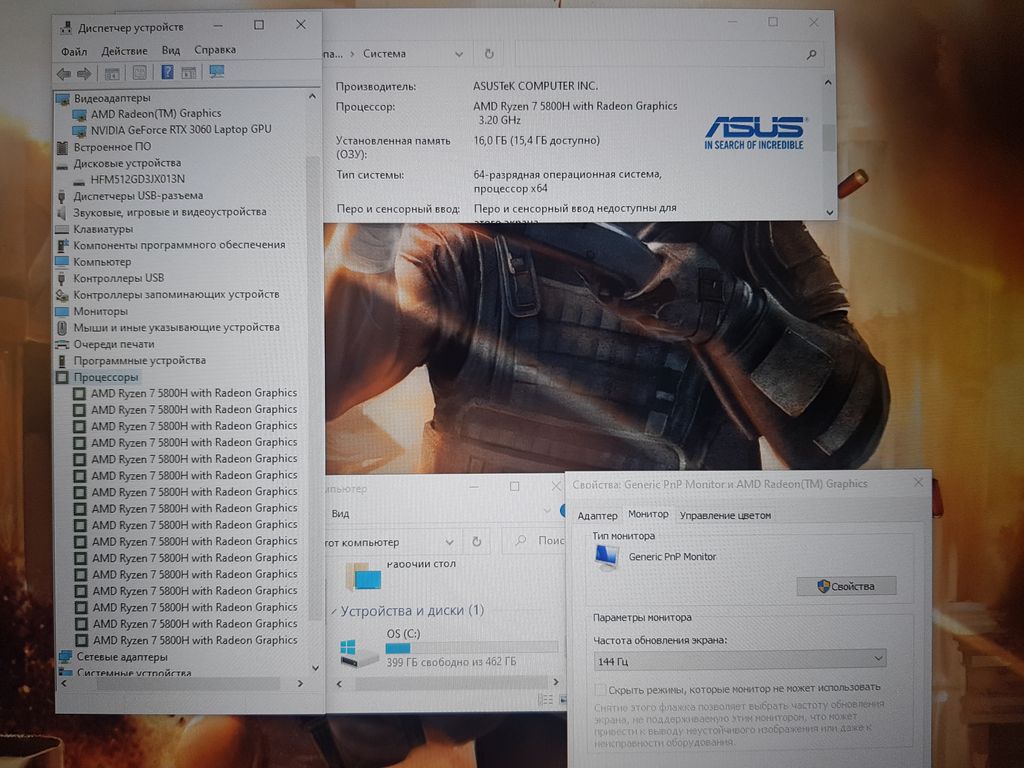1024x768 pixels.
Task: Select the OS (C:) drive icon
Action: coord(359,652)
